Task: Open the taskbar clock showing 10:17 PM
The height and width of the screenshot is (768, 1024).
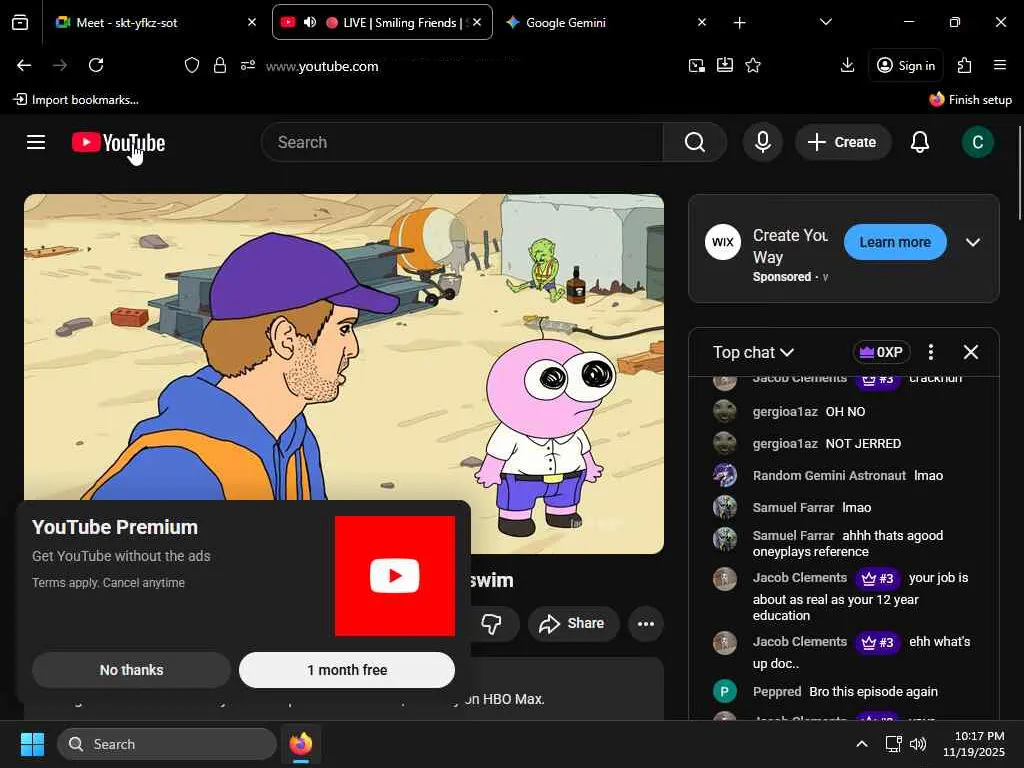Action: [x=974, y=744]
